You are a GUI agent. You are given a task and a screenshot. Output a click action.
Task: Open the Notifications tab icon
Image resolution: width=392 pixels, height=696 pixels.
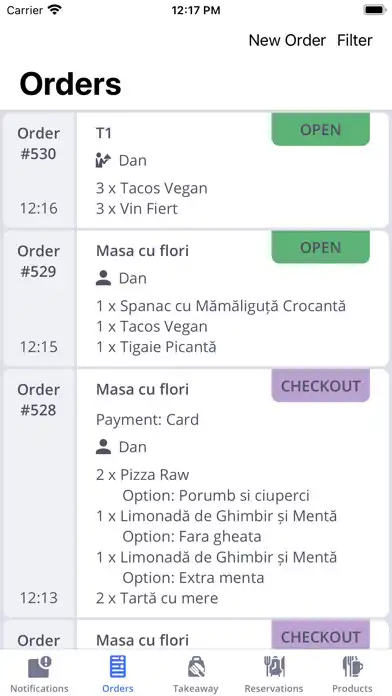click(x=40, y=667)
